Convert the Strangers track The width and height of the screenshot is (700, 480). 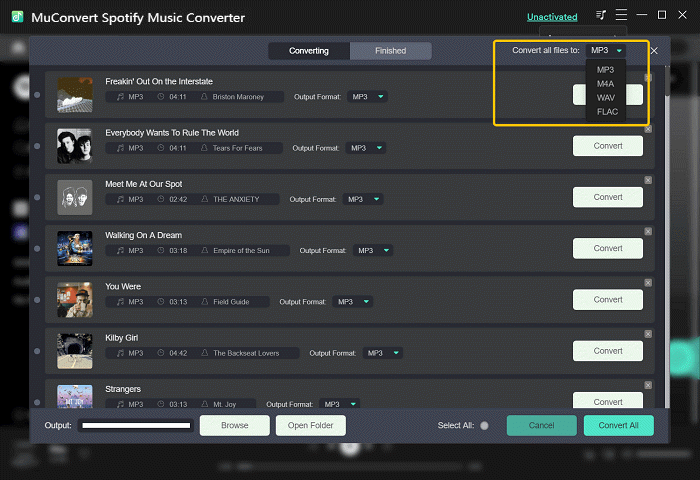[608, 400]
